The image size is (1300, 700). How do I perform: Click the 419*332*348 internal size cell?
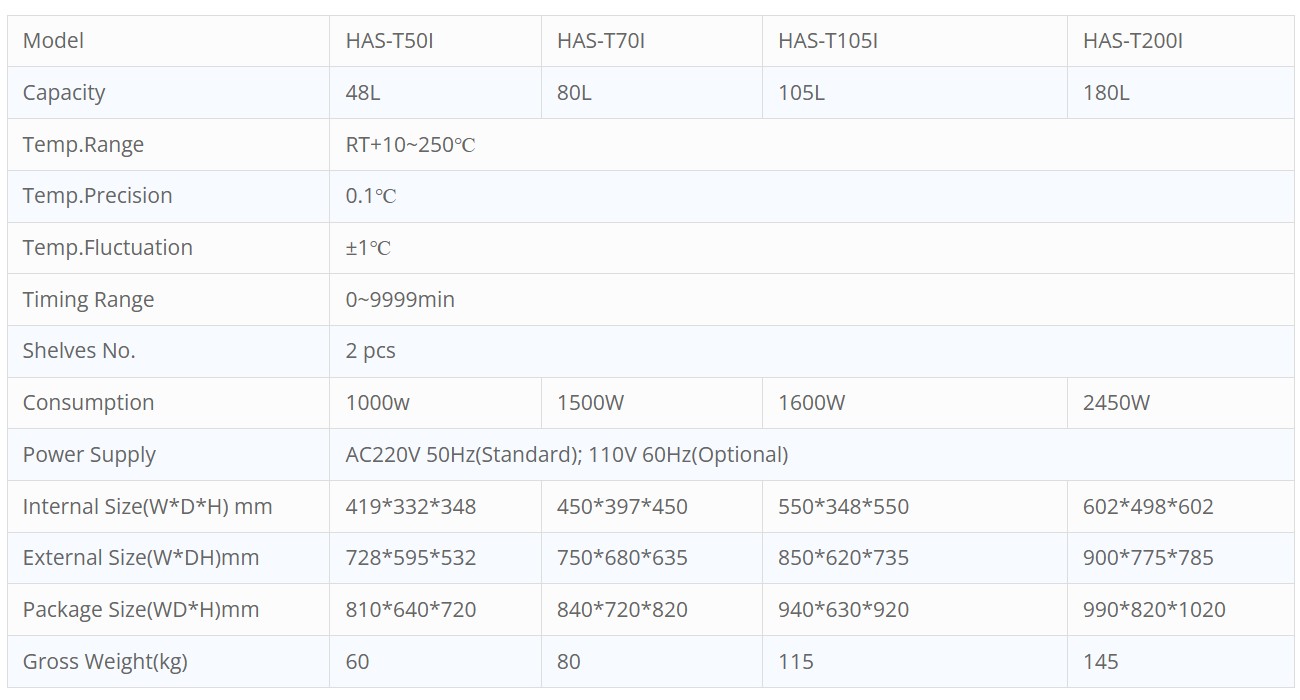point(411,507)
